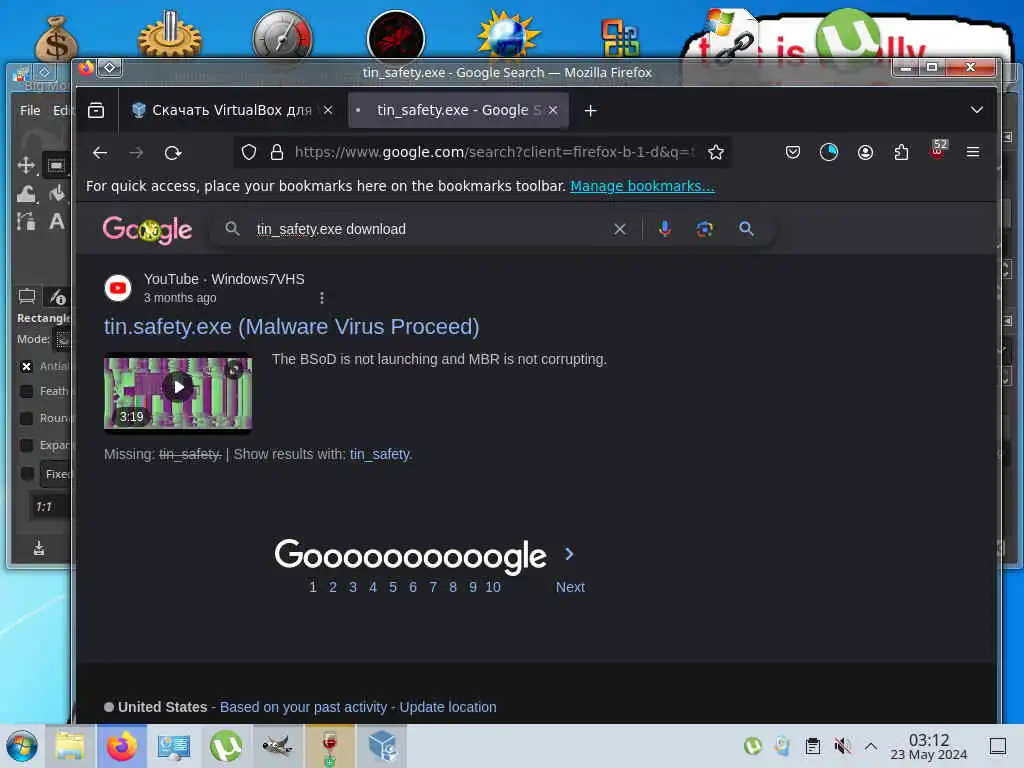Open the speedometer gauge desktop icon
This screenshot has height=768, width=1024.
click(x=283, y=37)
